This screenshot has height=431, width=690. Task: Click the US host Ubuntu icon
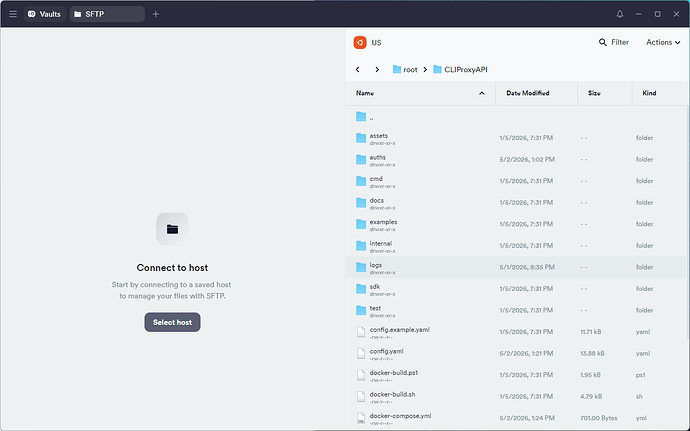[360, 43]
